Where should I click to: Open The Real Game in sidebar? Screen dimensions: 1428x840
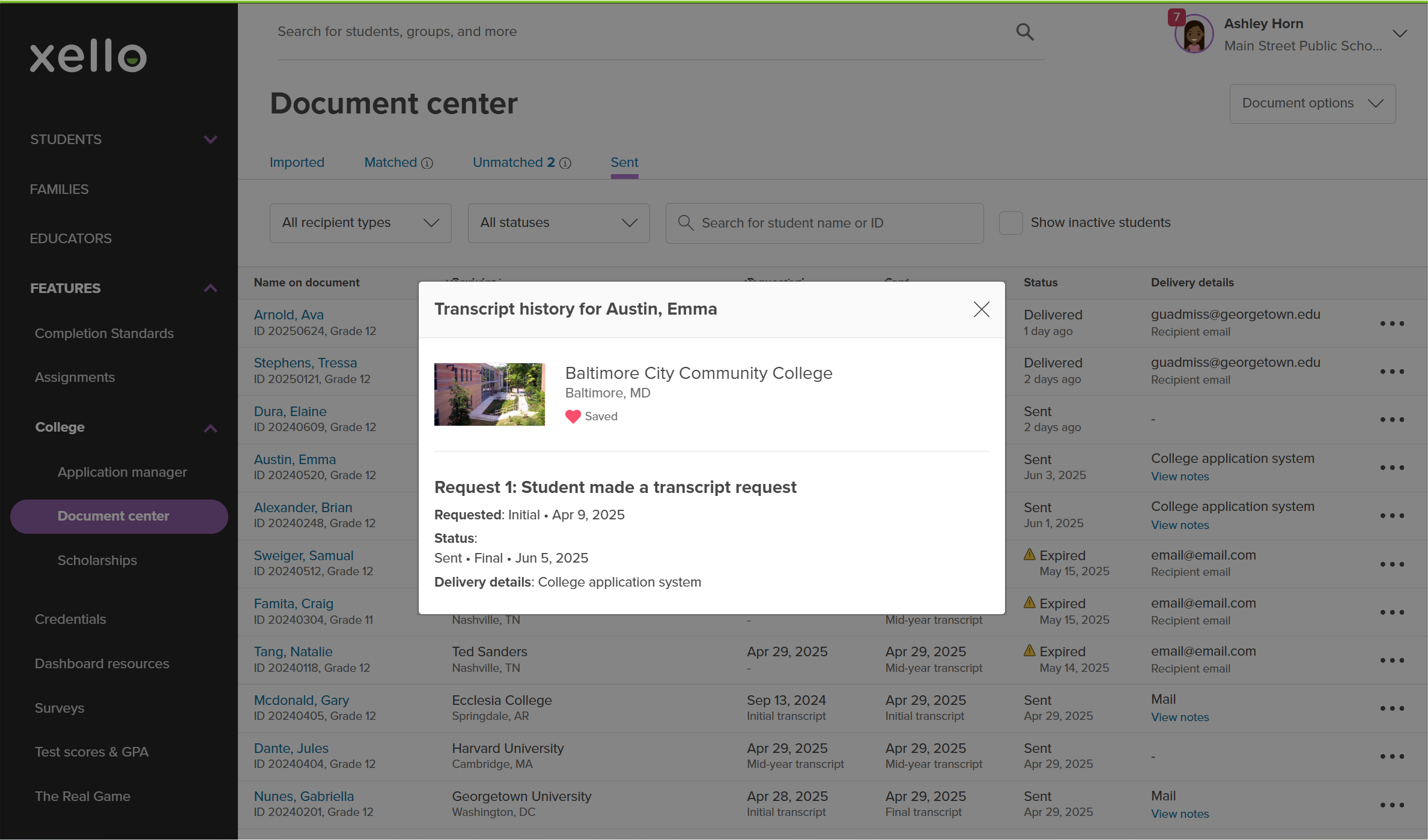(x=82, y=796)
